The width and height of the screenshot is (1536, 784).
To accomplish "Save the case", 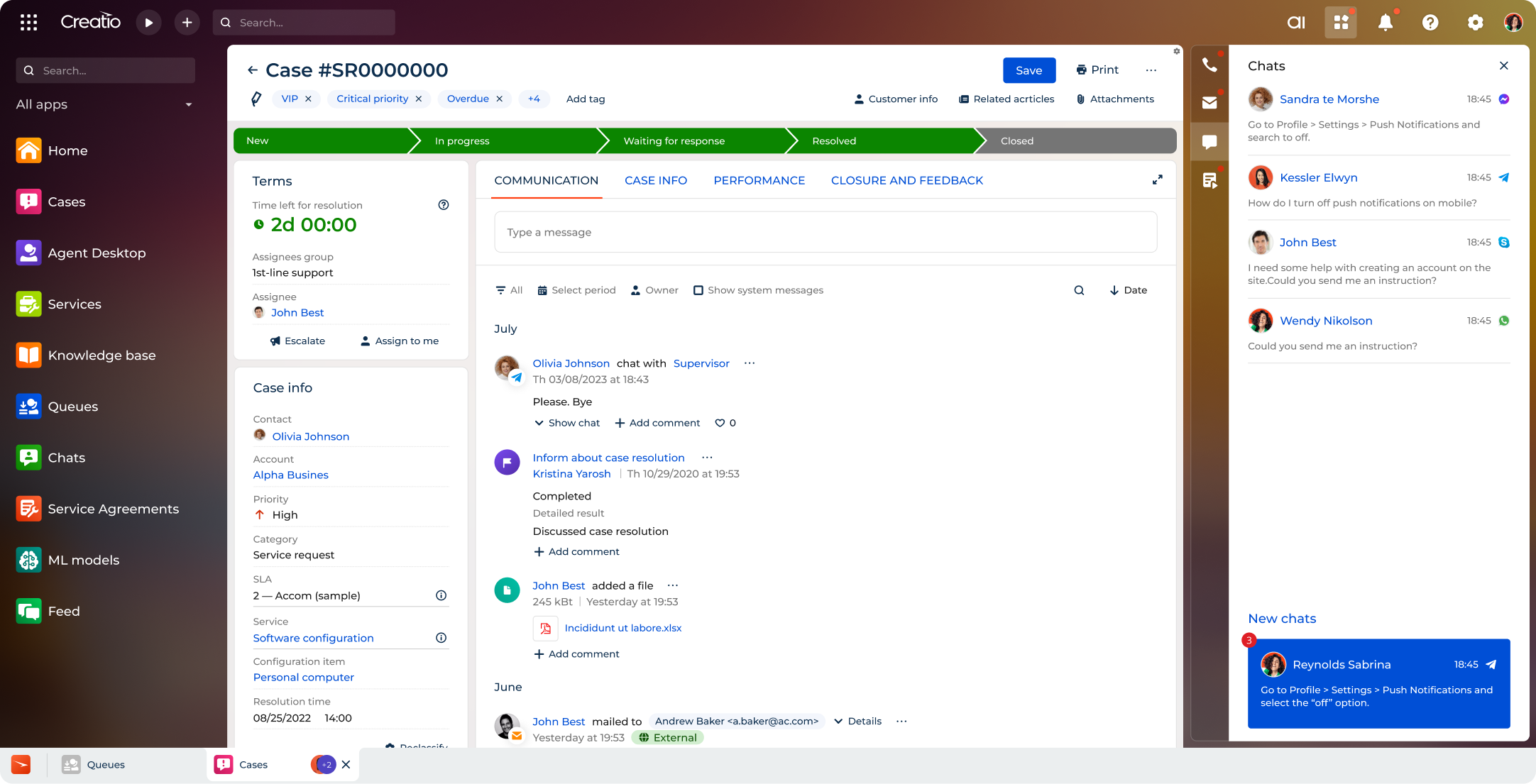I will (1028, 70).
